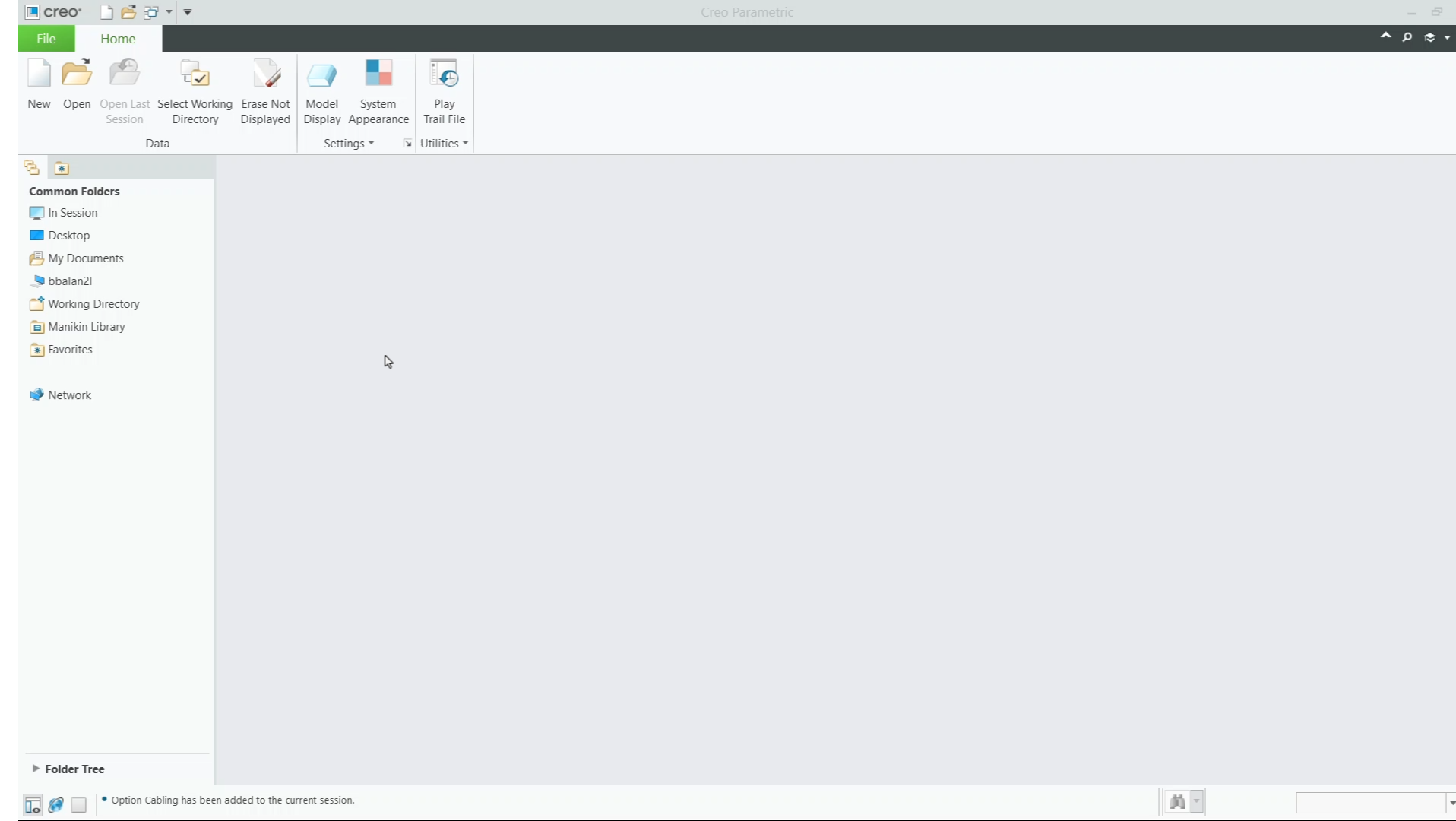Viewport: 1456px width, 821px height.
Task: Expand the Utilities group dropdown
Action: click(444, 143)
